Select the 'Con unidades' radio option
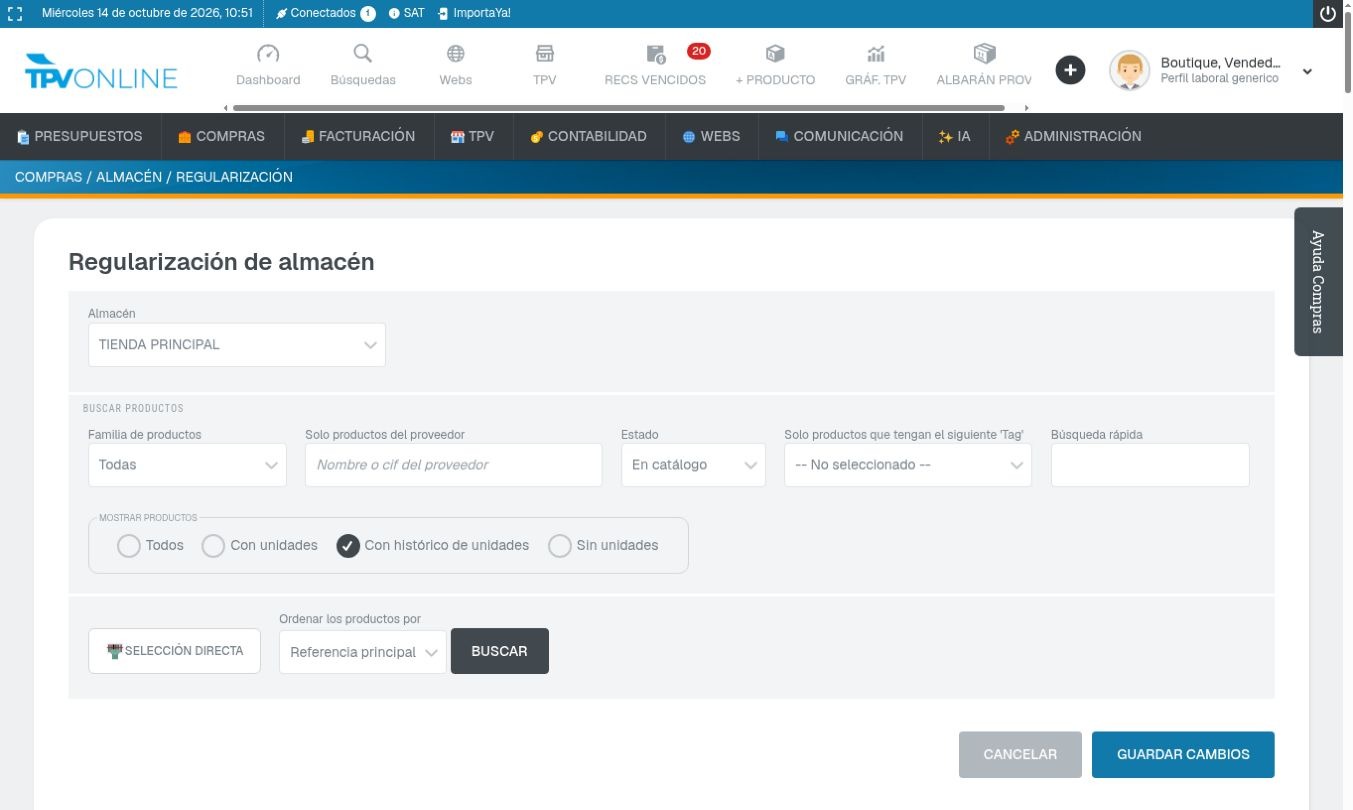The image size is (1353, 810). [x=213, y=546]
